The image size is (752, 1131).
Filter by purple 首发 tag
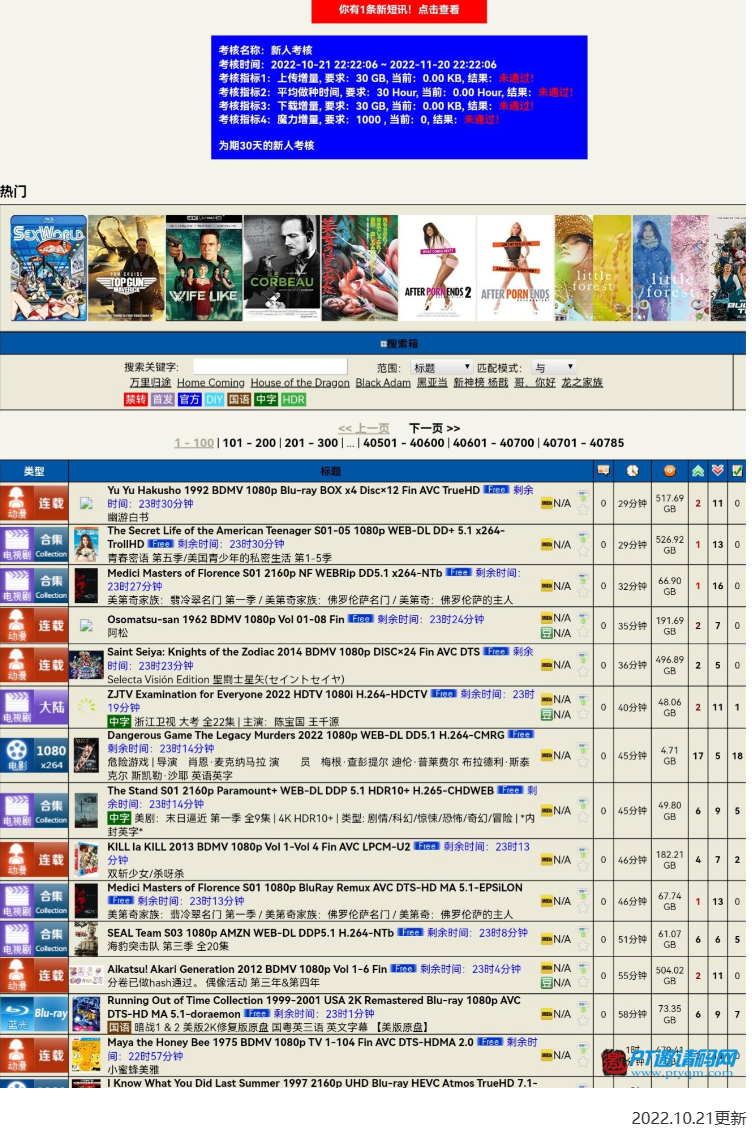coord(162,400)
